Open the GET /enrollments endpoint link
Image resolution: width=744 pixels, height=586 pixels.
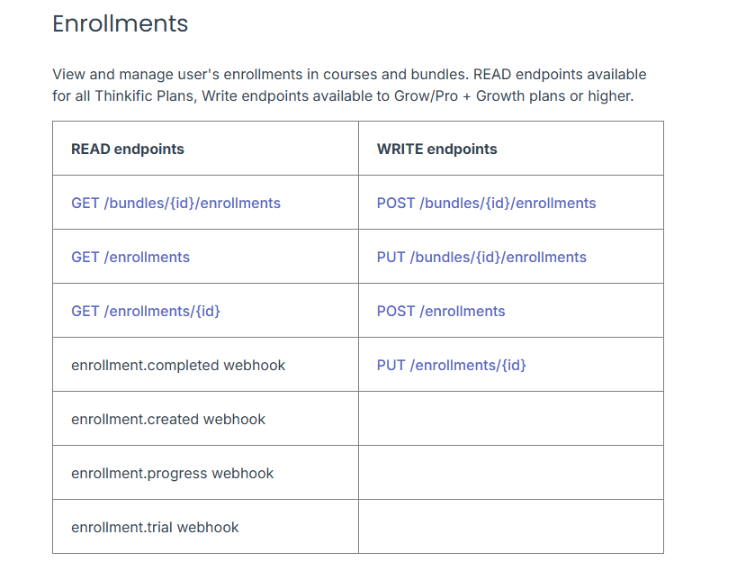(x=130, y=257)
